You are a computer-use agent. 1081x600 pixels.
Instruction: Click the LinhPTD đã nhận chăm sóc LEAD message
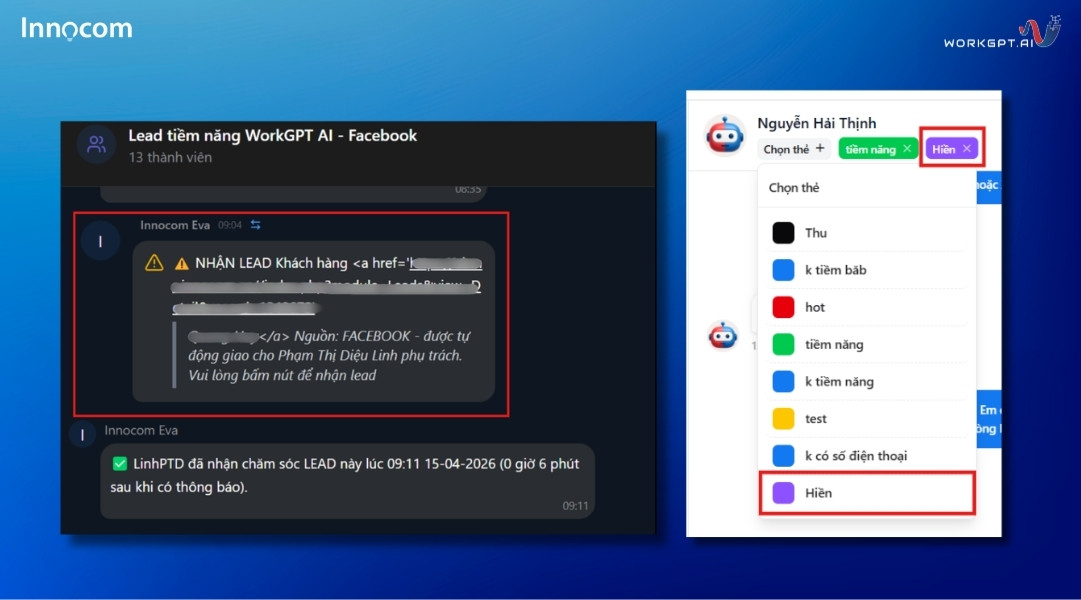click(x=347, y=481)
